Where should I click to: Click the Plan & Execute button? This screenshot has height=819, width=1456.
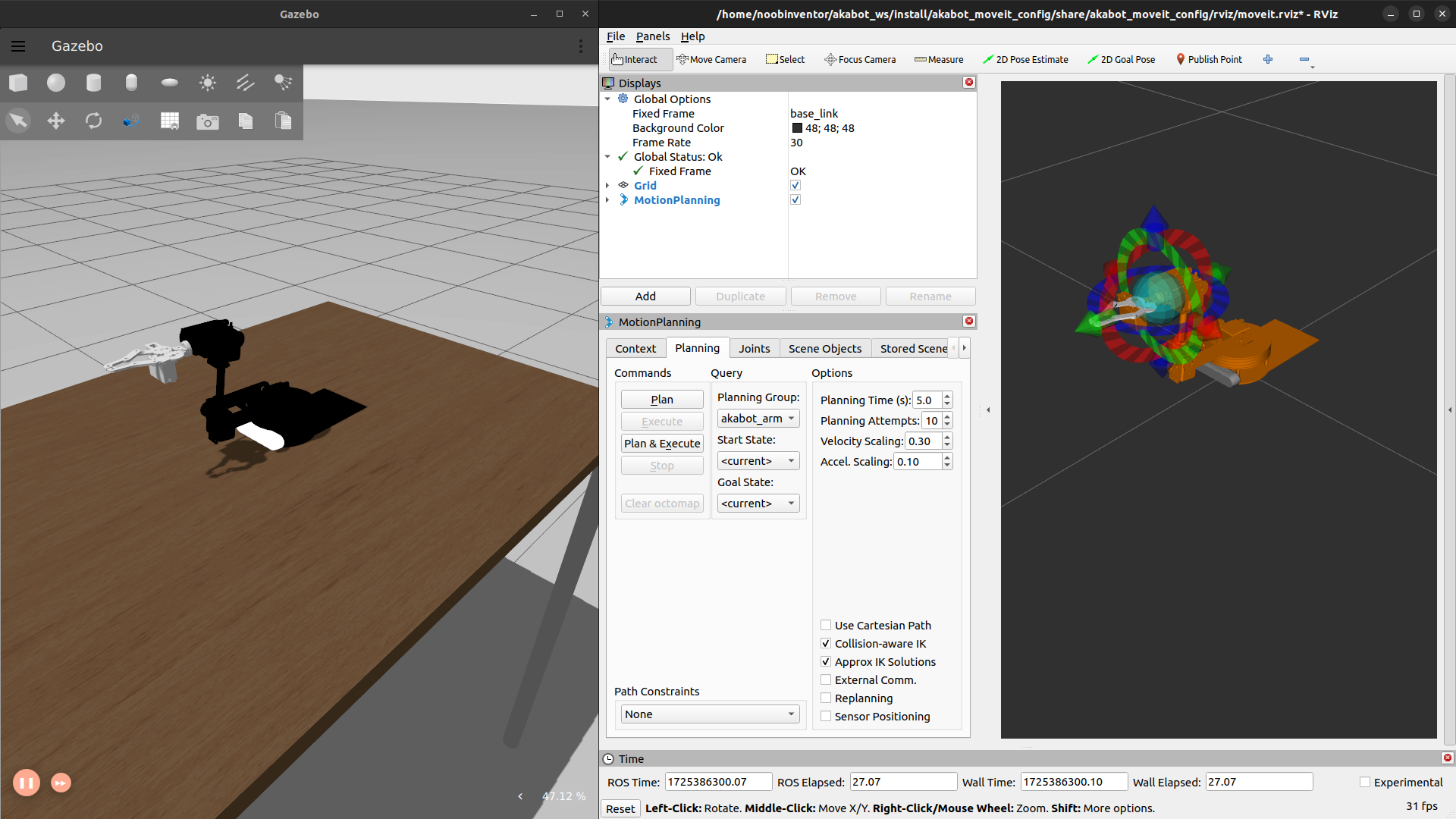tap(662, 444)
